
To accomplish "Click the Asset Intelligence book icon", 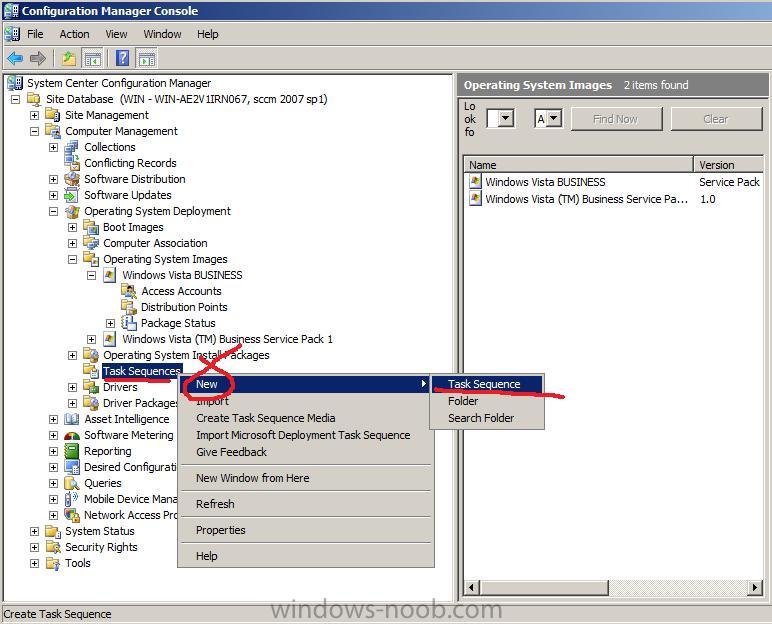I will pyautogui.click(x=72, y=419).
